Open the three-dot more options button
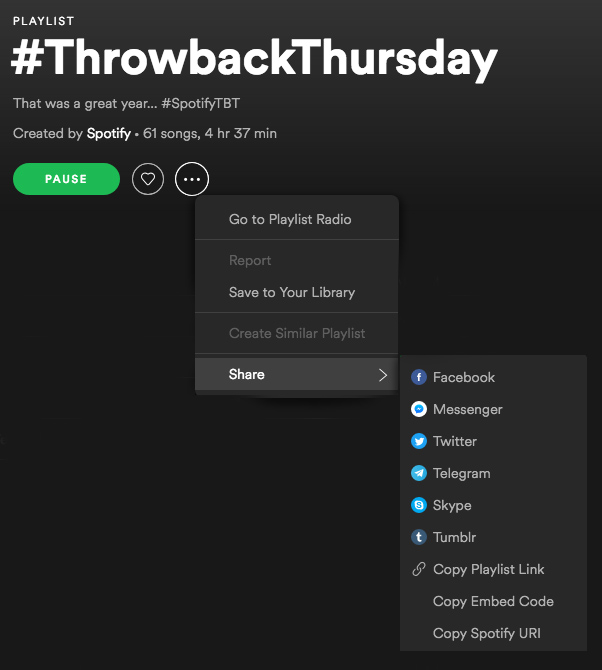The width and height of the screenshot is (602, 670). pyautogui.click(x=192, y=180)
